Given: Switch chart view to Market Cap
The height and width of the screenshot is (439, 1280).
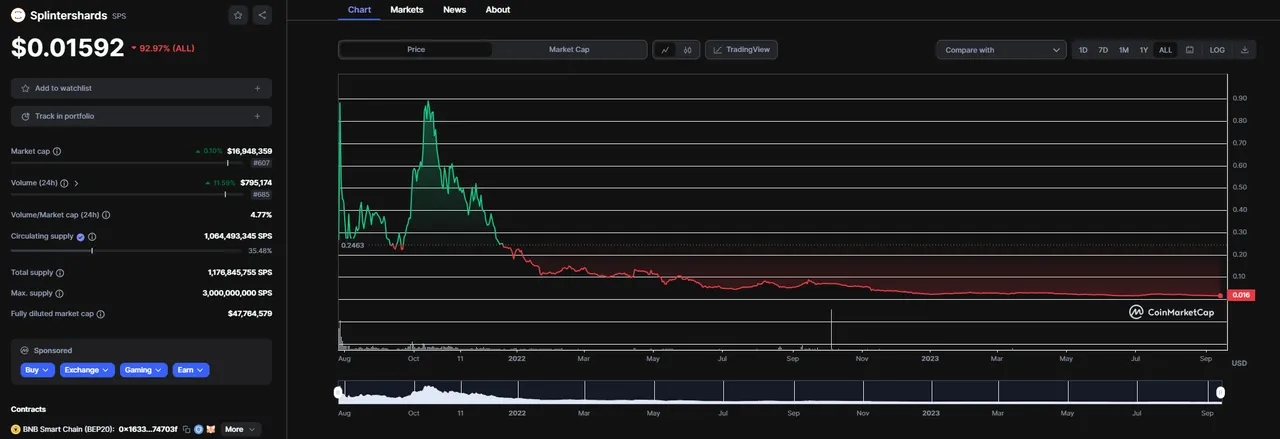Looking at the screenshot, I should (x=569, y=50).
